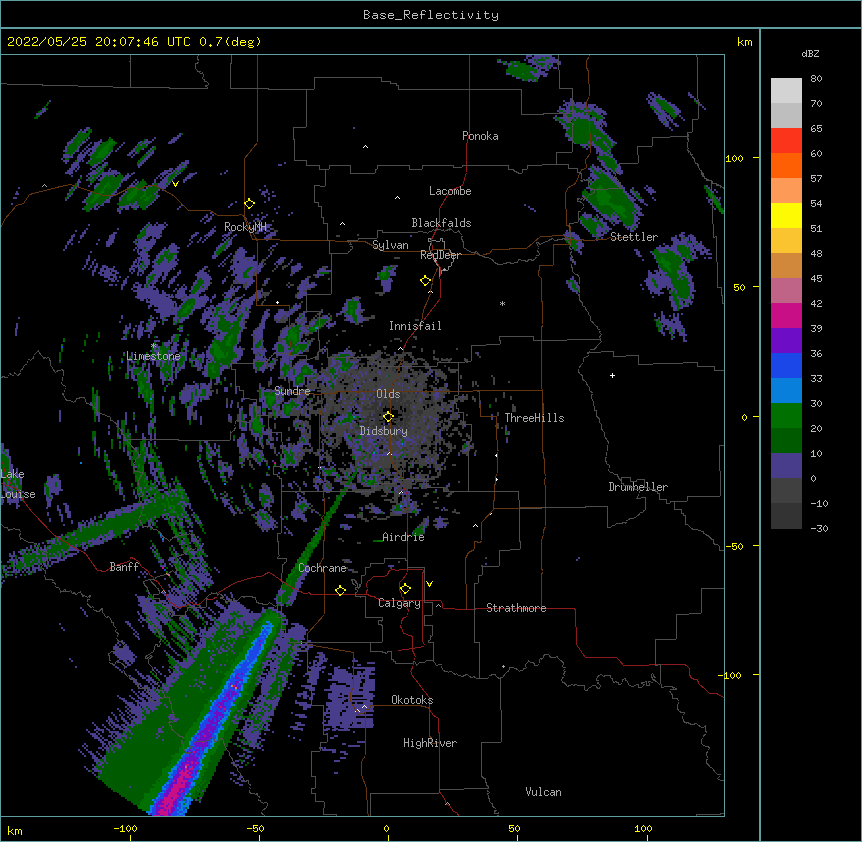Click the dark orange swatch between 60 and 57
The width and height of the screenshot is (862, 842).
pos(786,165)
